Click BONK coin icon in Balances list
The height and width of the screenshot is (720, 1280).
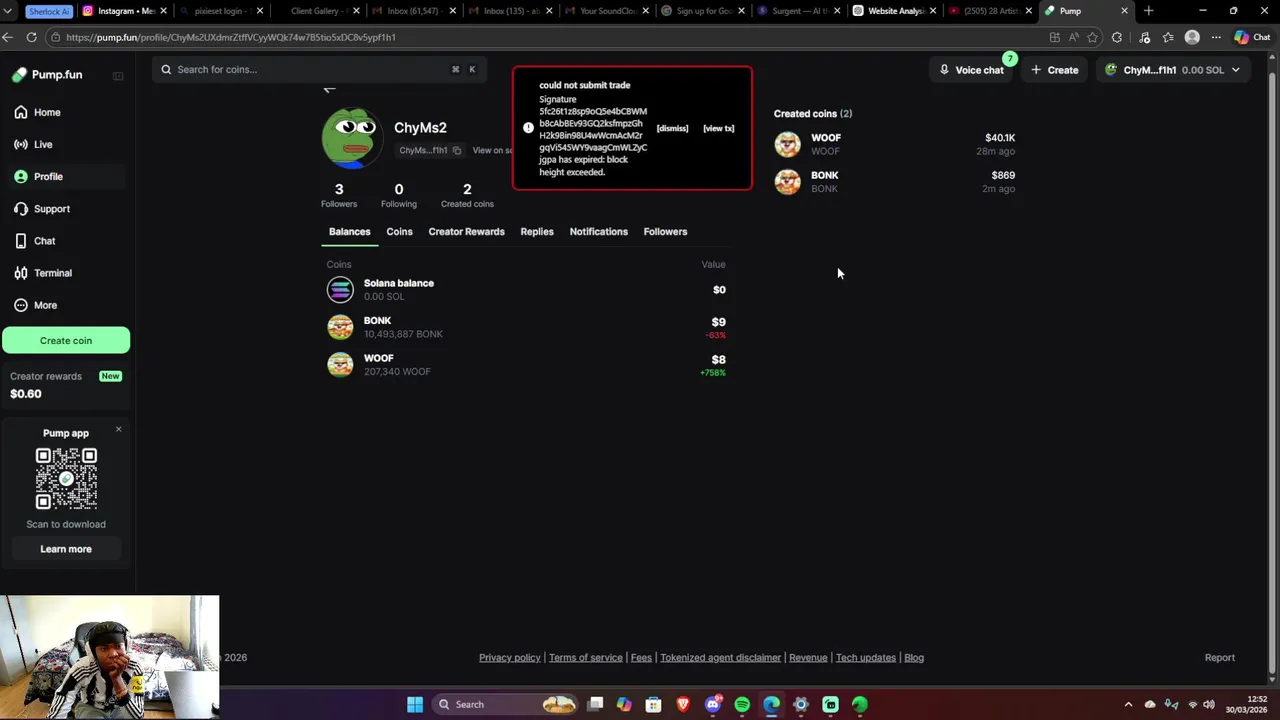point(340,327)
